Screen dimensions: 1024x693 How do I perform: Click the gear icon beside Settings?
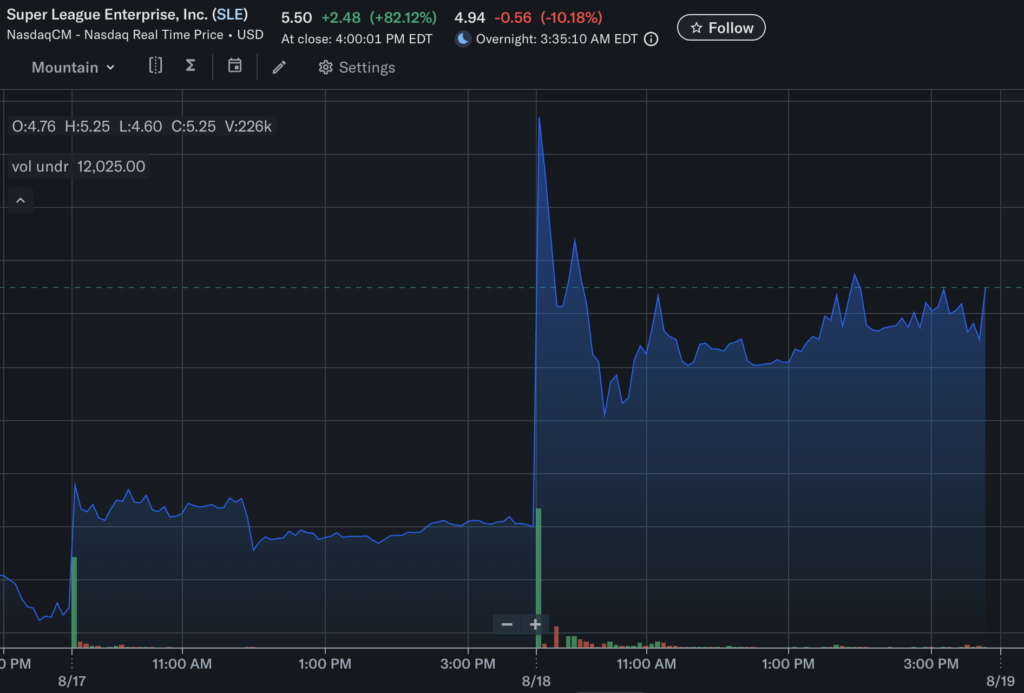pyautogui.click(x=325, y=67)
